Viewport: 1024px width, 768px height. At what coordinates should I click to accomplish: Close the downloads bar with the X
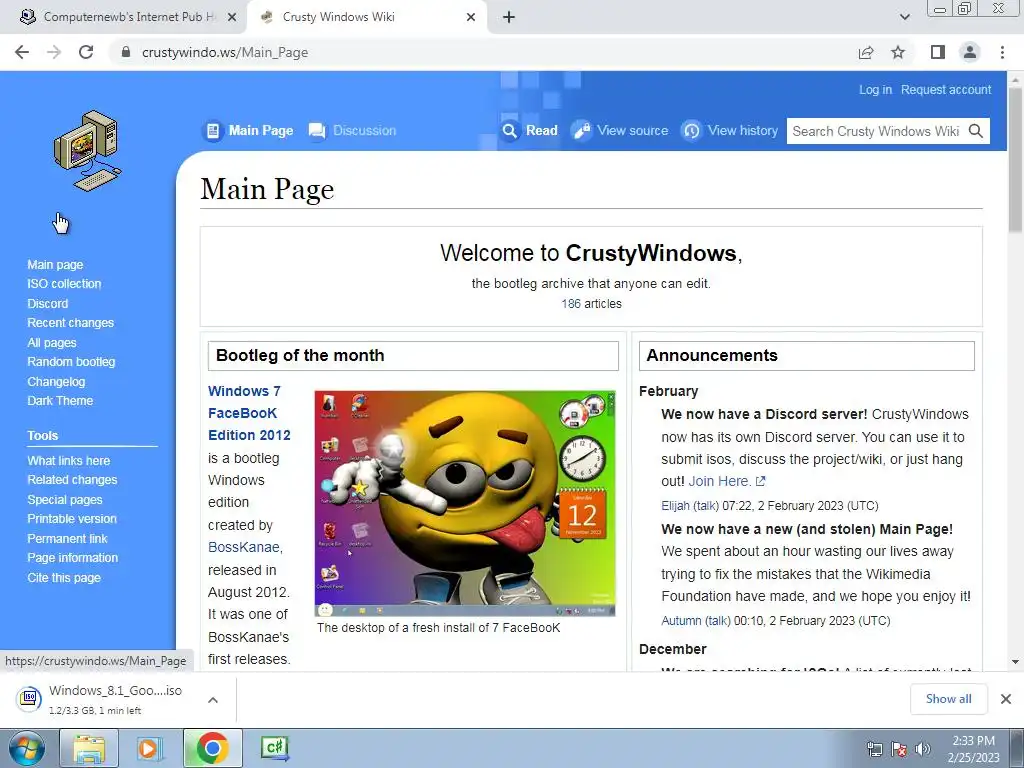(x=1006, y=699)
